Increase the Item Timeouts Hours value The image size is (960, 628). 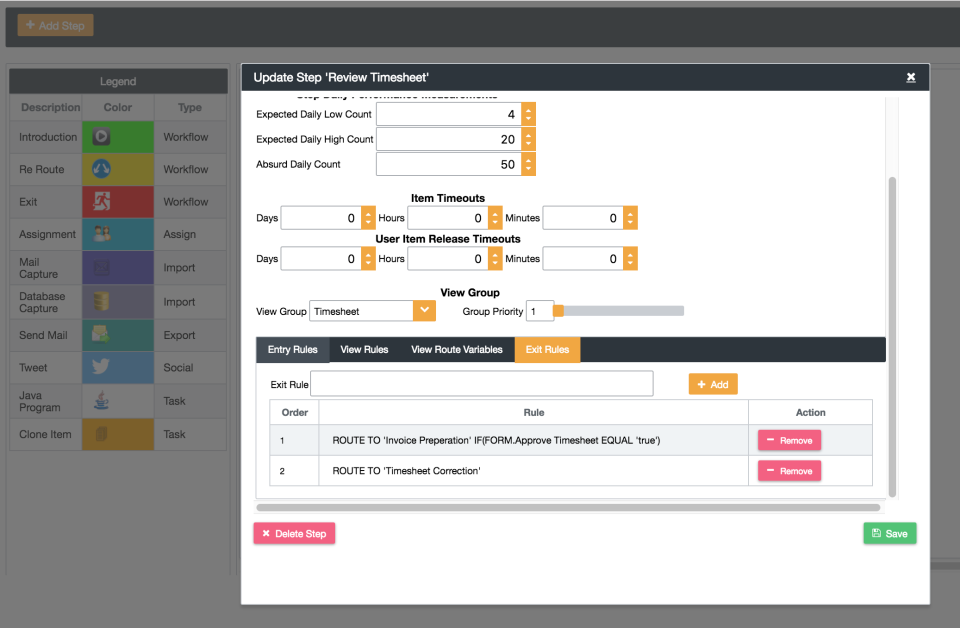point(494,213)
